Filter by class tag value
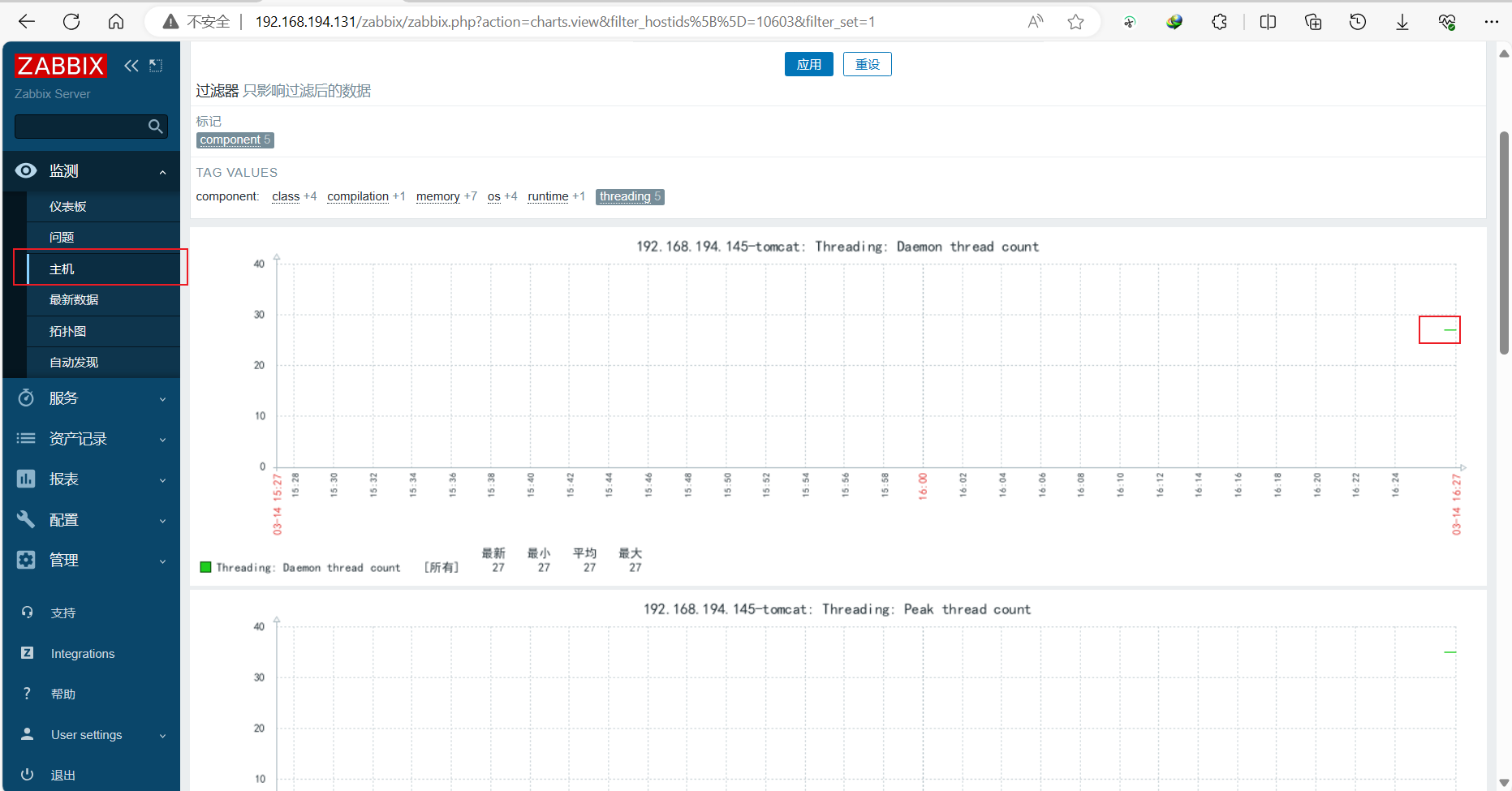This screenshot has height=791, width=1512. (x=286, y=196)
